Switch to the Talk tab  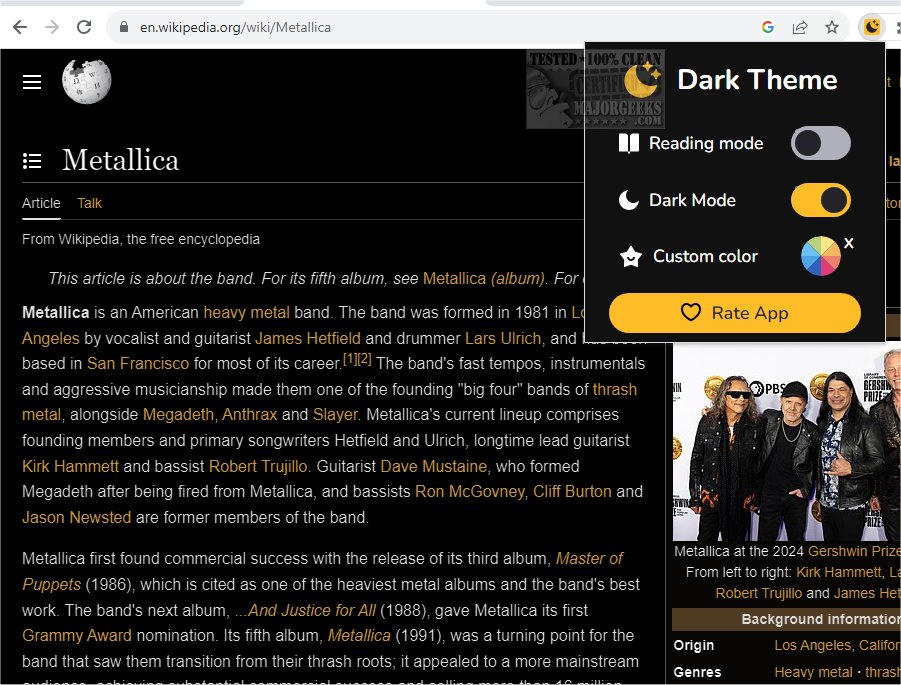[89, 203]
